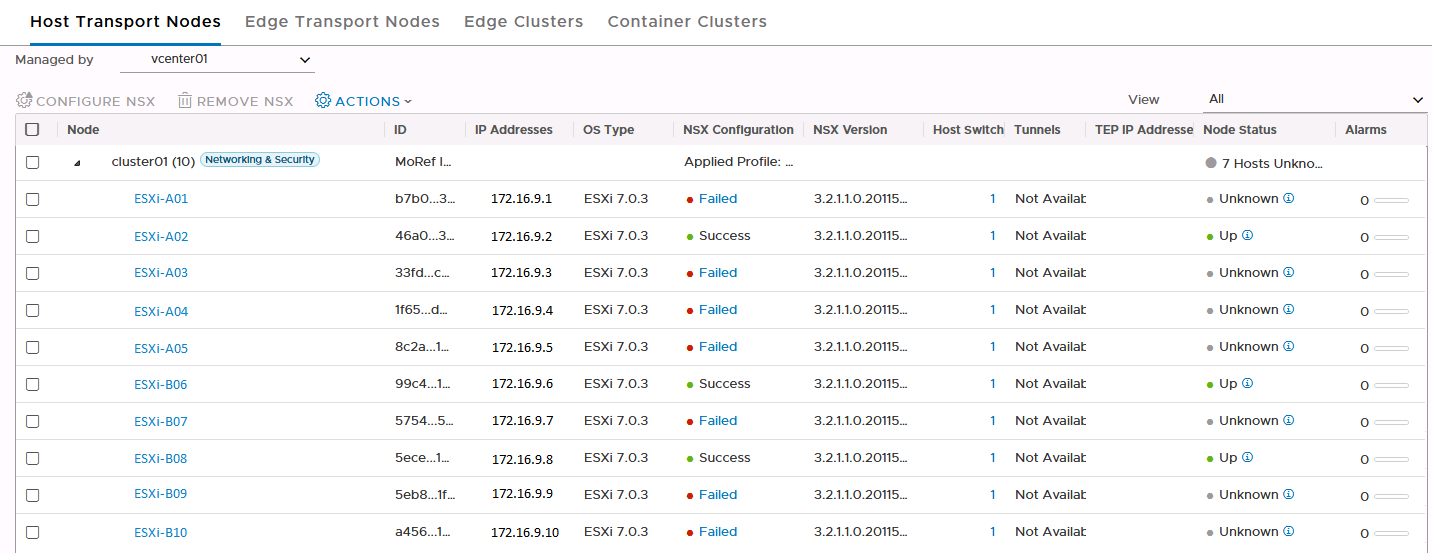Click the alarms bar for ESXi-A05
Image resolution: width=1432 pixels, height=553 pixels.
[1391, 348]
